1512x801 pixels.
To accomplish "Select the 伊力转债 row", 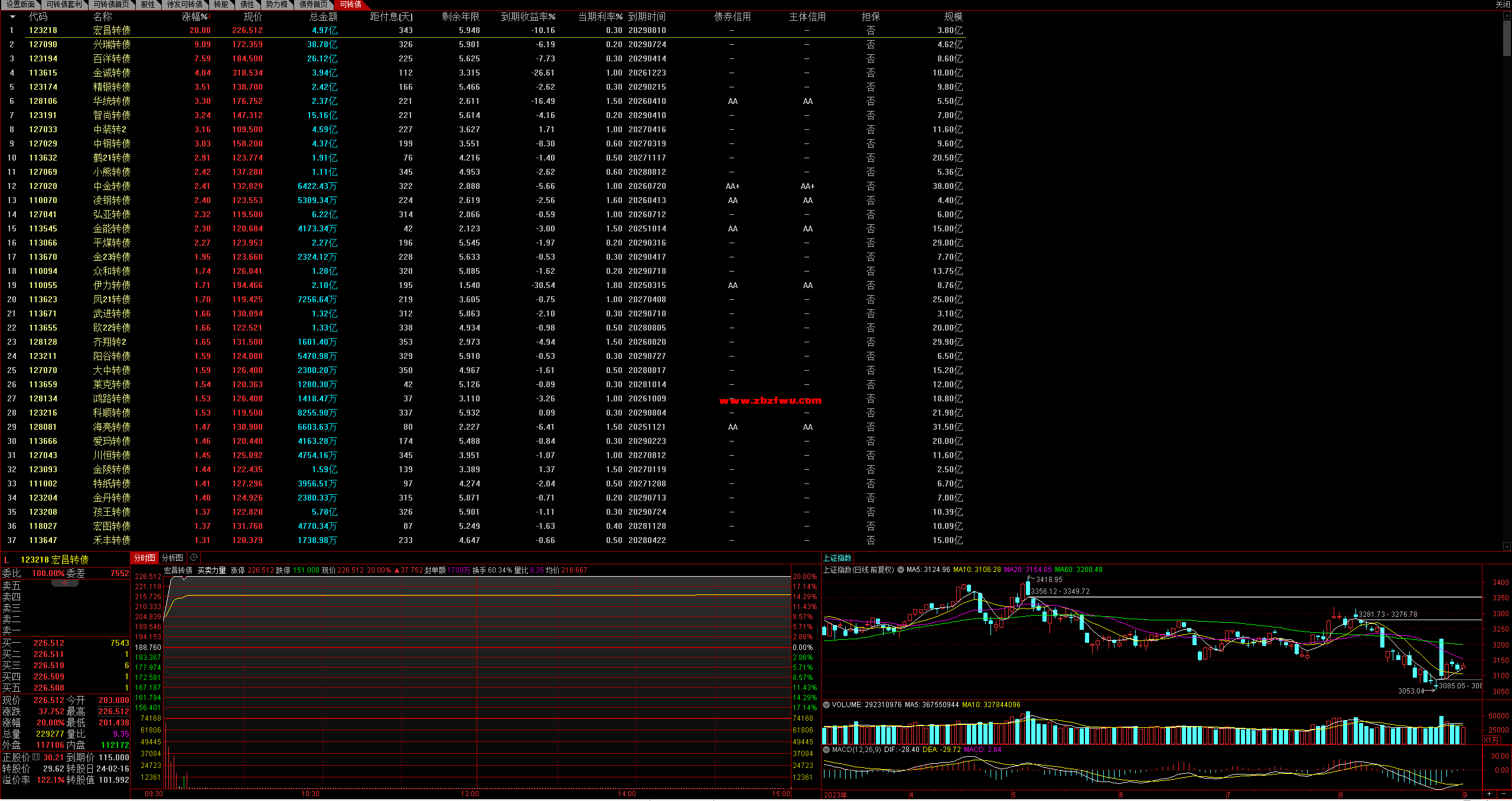I will [x=484, y=286].
